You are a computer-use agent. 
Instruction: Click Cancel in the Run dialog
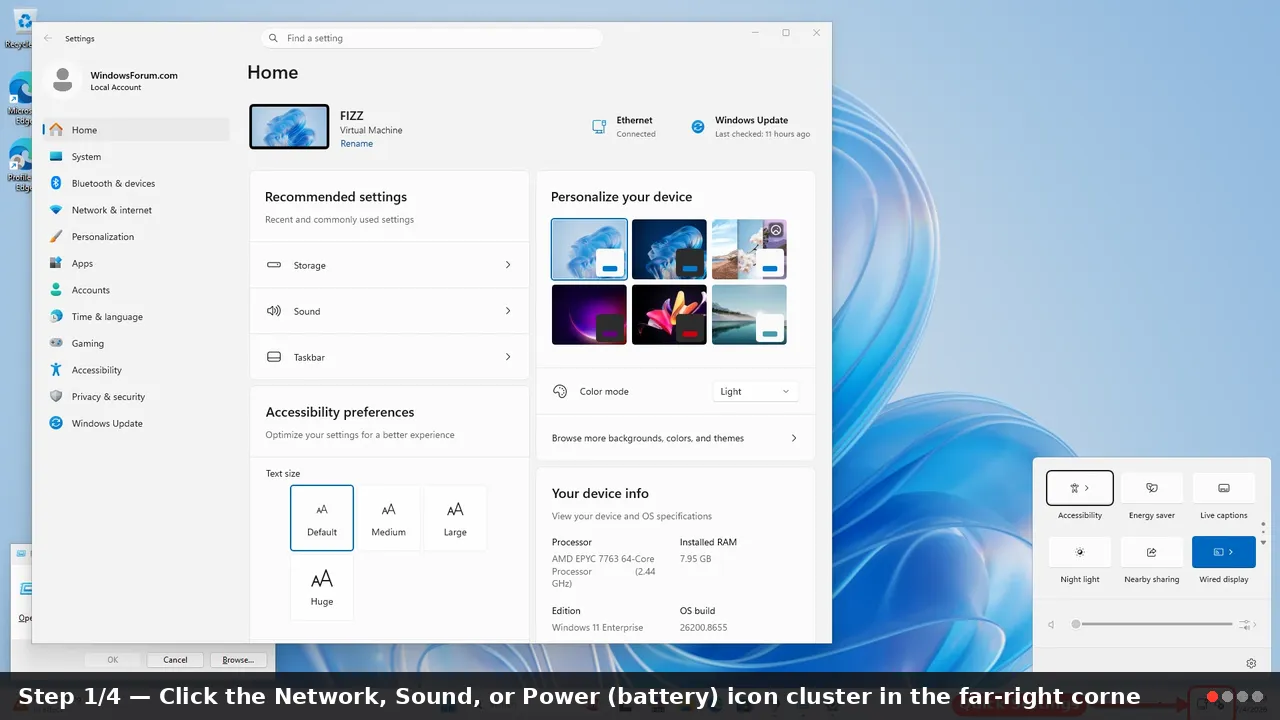[175, 660]
